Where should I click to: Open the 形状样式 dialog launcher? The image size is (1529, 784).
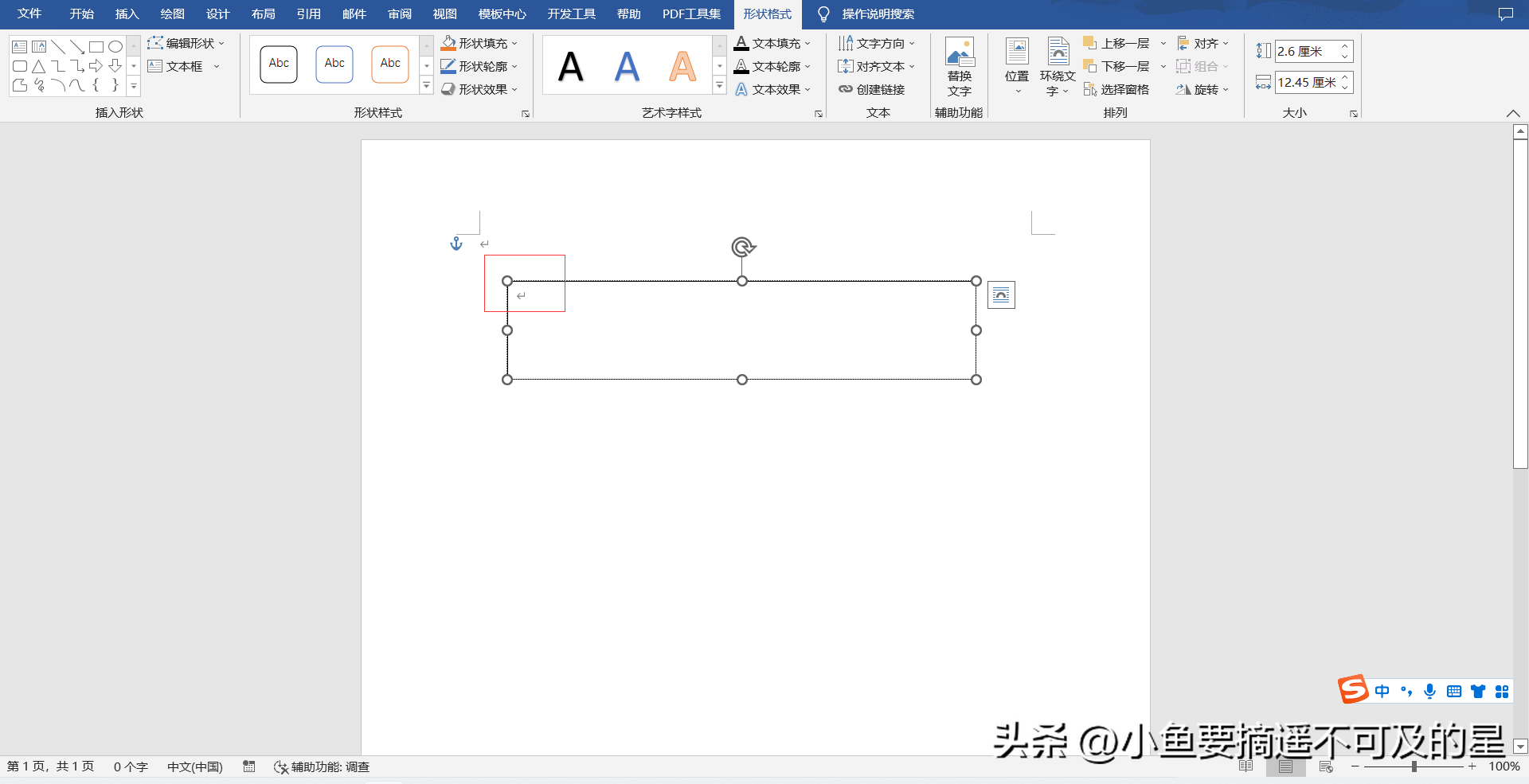pyautogui.click(x=526, y=114)
